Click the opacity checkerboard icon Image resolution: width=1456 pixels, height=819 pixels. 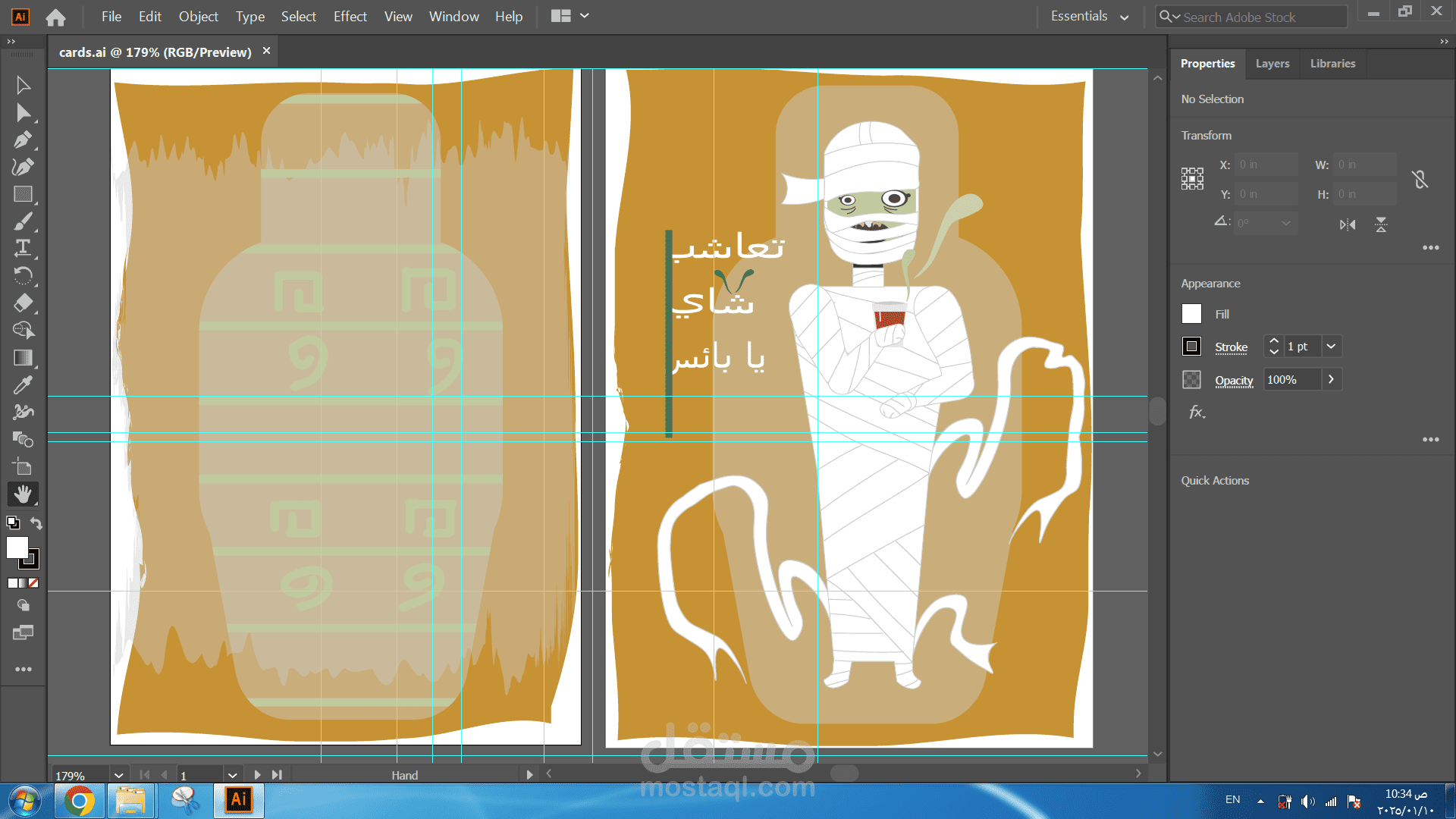point(1191,380)
